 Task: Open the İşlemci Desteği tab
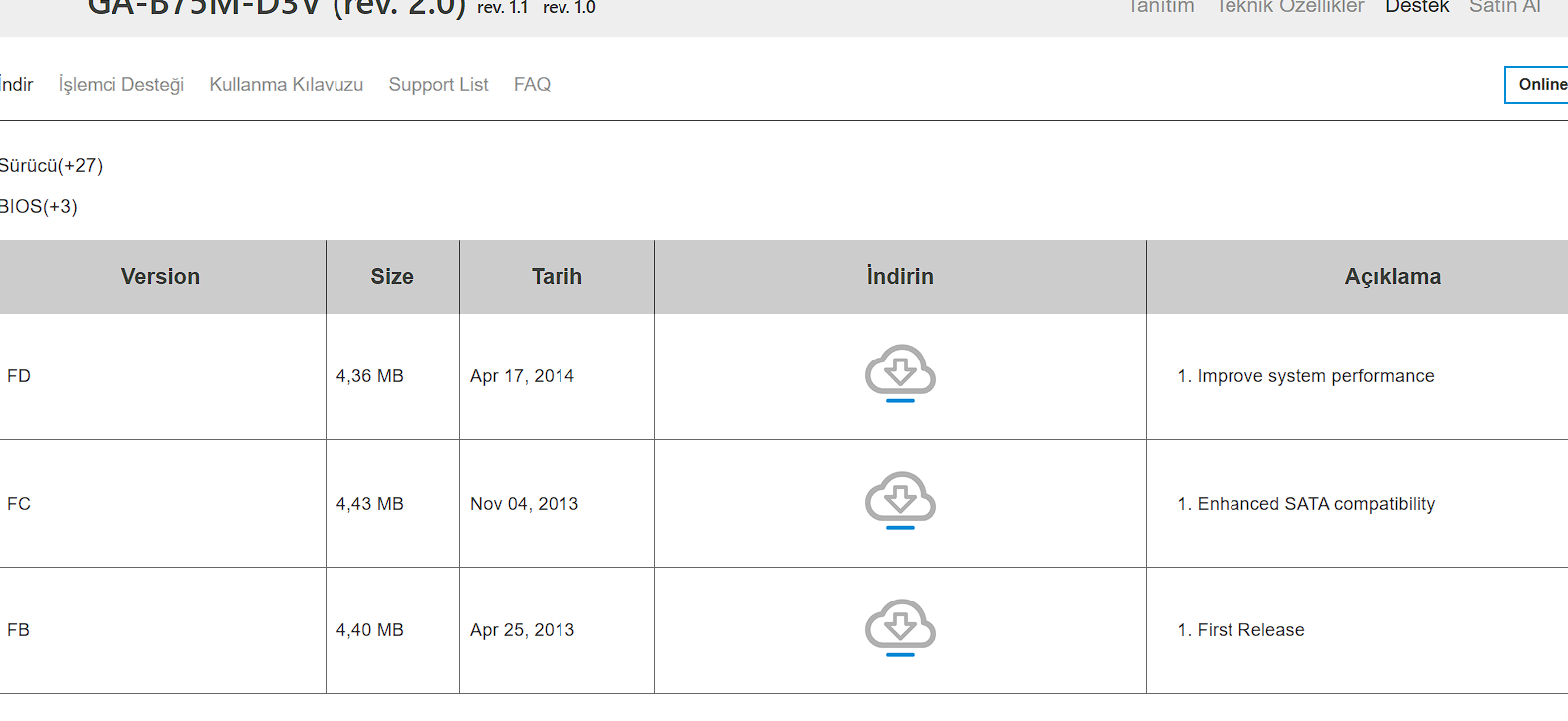tap(121, 85)
